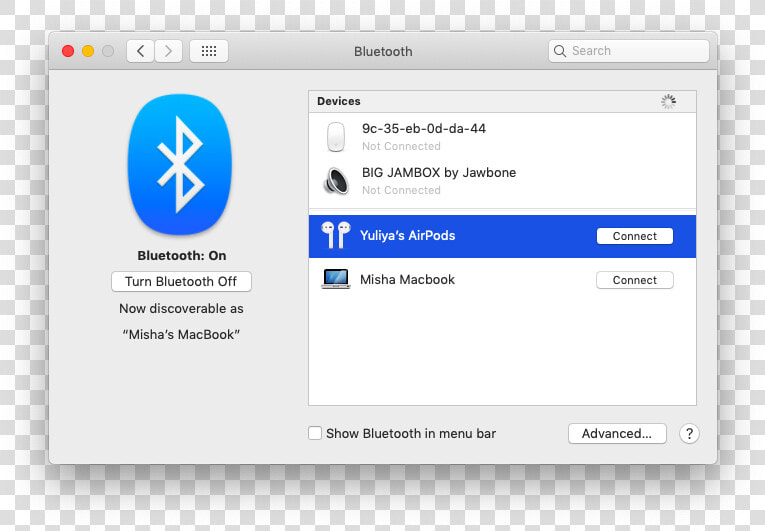
Task: Select Yuliya's AirPods device name
Action: tap(407, 236)
